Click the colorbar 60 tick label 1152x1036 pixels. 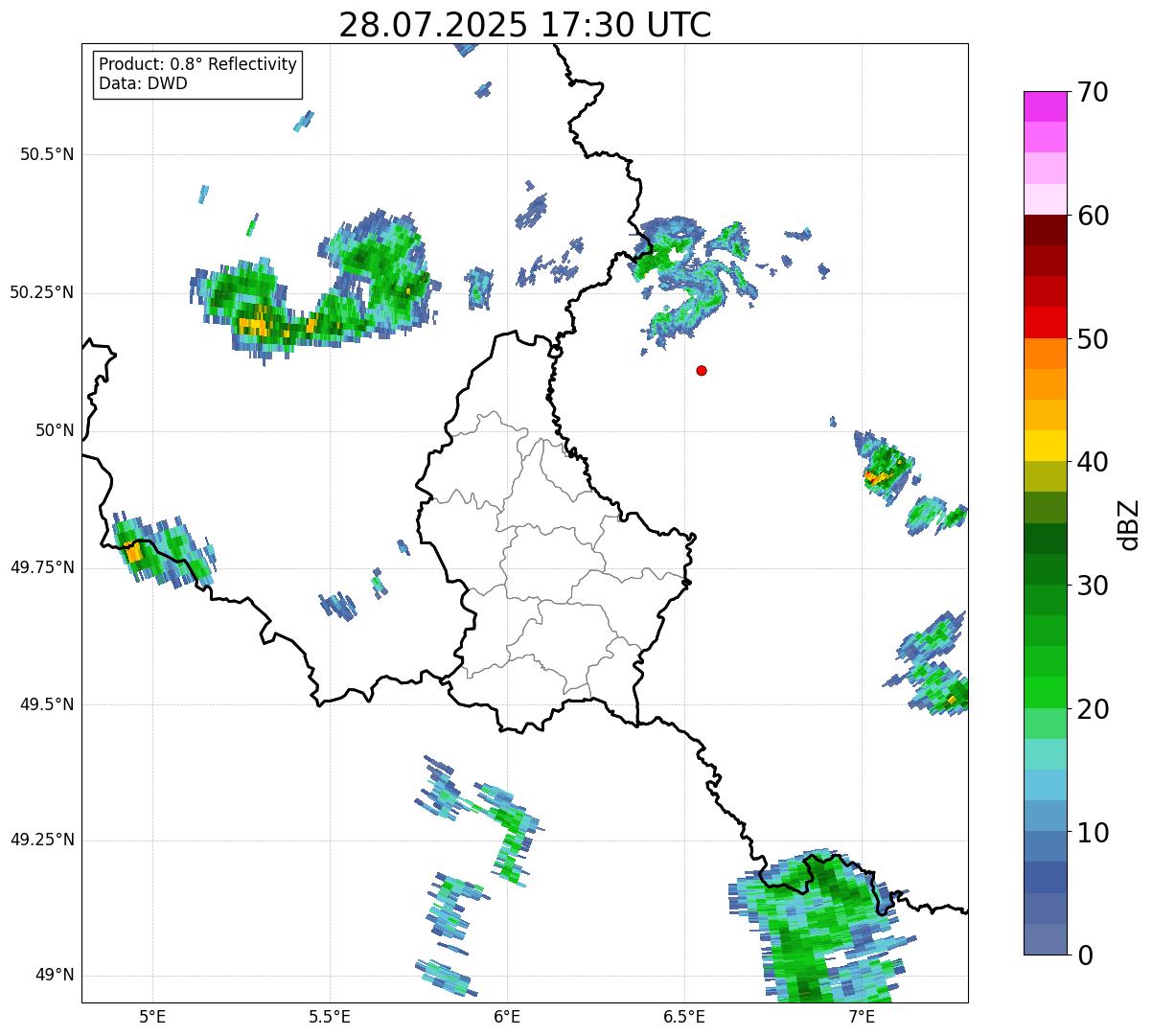[1093, 216]
